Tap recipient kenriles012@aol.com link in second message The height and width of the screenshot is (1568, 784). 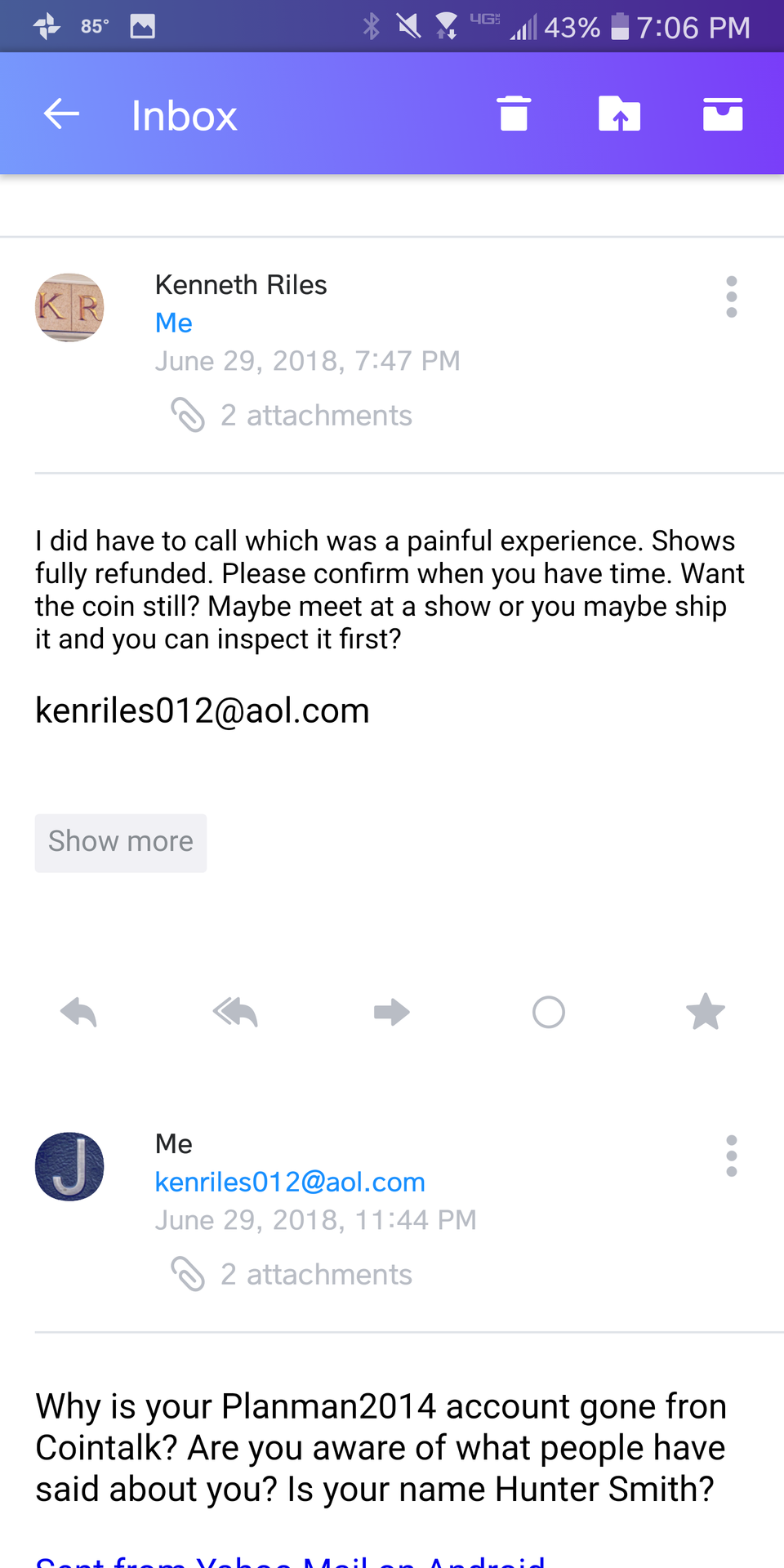tap(290, 1183)
